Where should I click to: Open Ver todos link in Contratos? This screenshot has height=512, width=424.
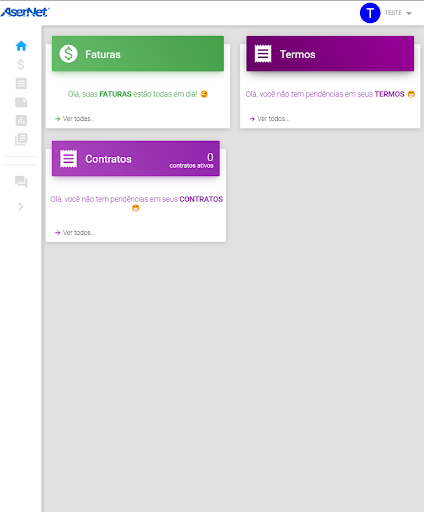[79, 233]
